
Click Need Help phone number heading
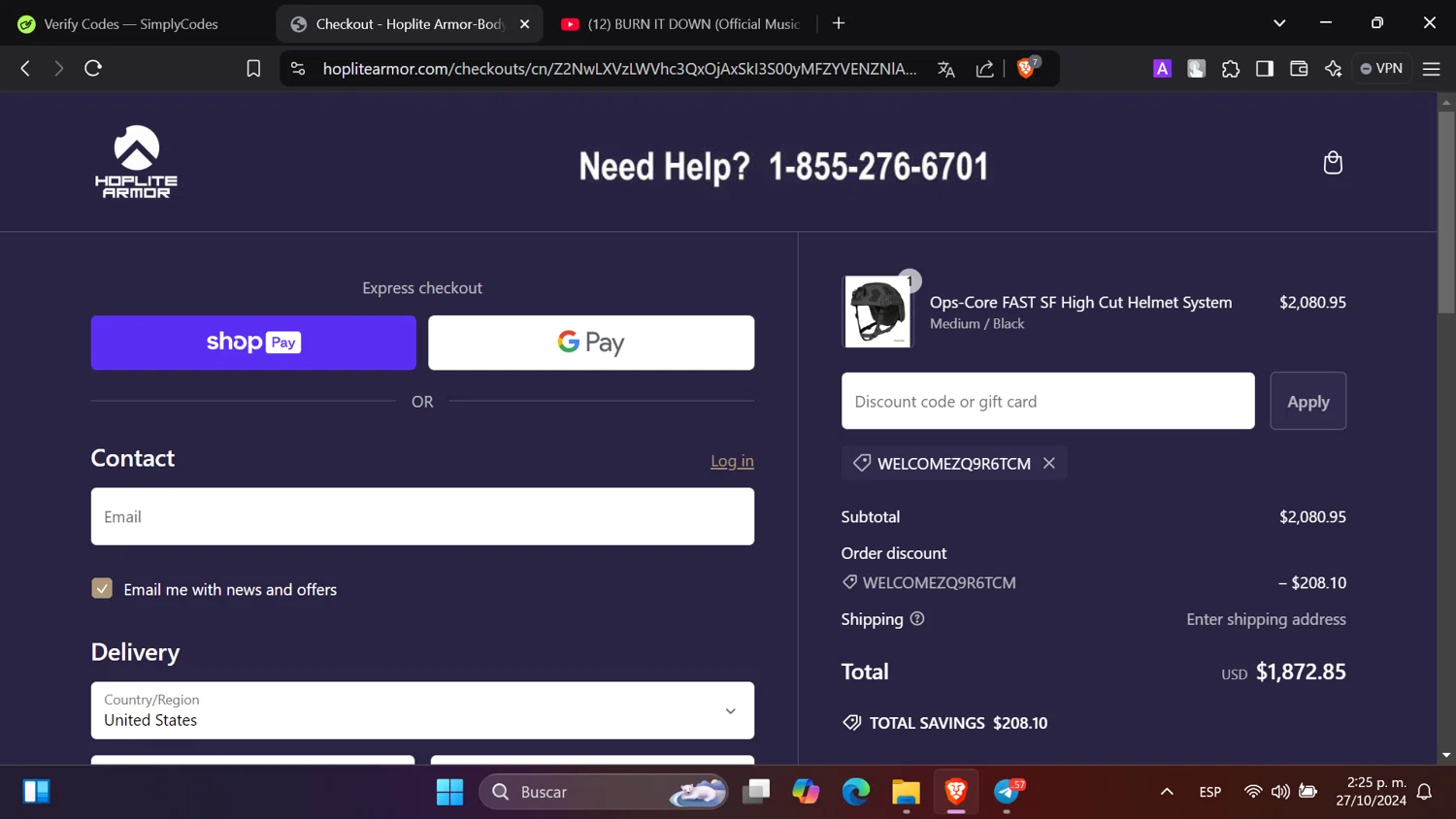[x=783, y=166]
